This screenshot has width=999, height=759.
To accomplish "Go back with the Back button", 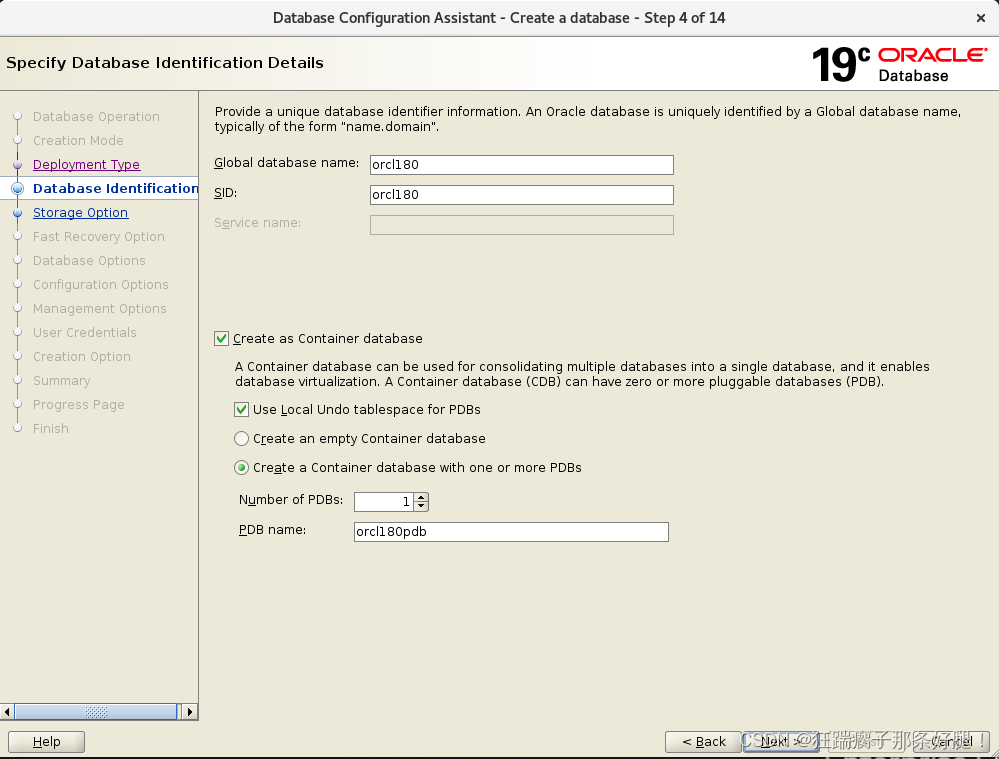I will [703, 742].
